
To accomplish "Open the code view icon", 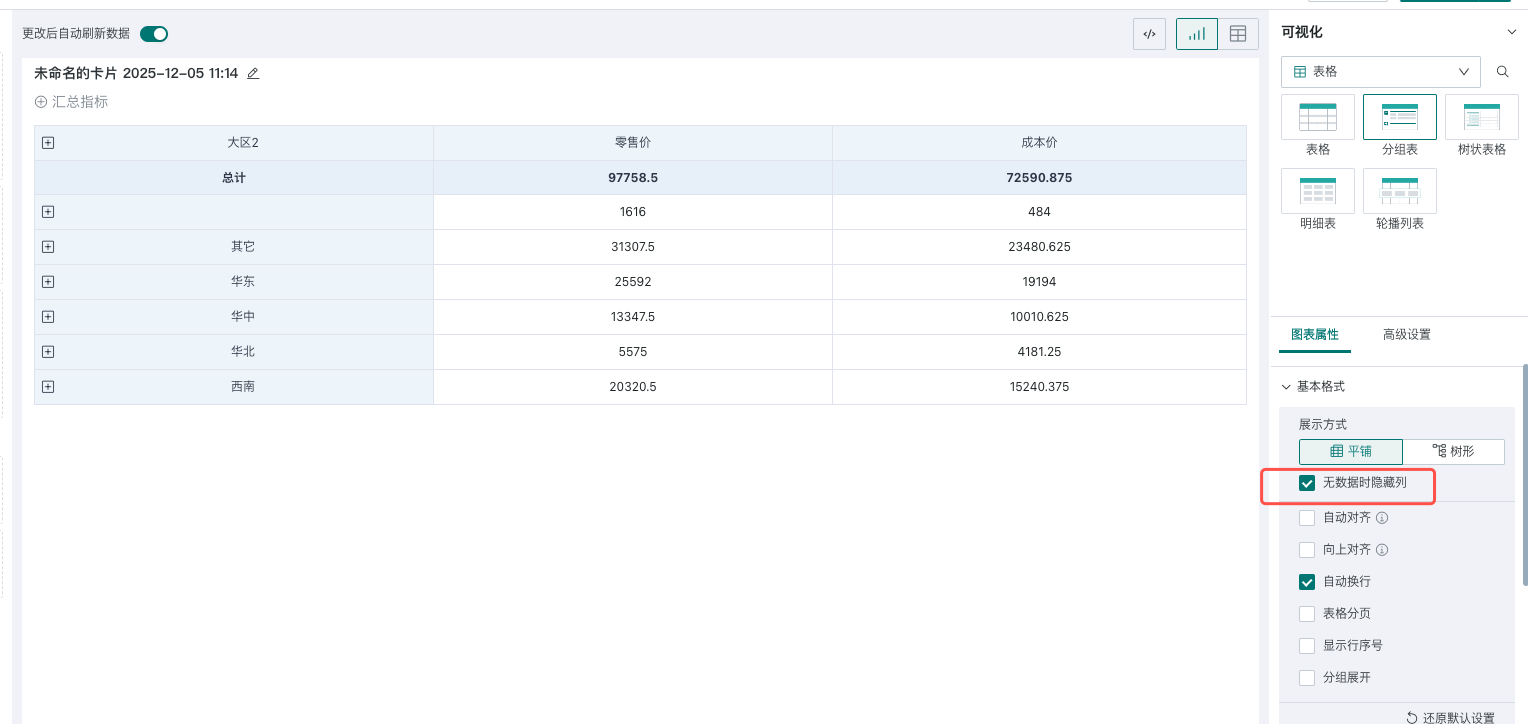I will tap(1149, 34).
